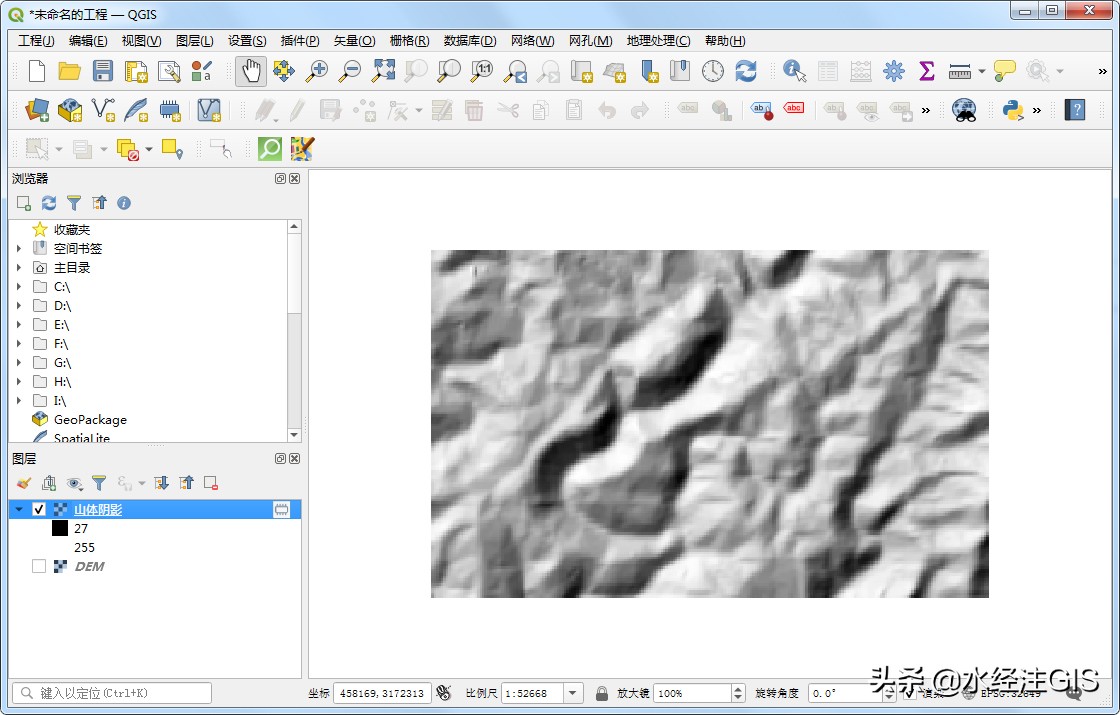Image resolution: width=1120 pixels, height=715 pixels.
Task: Click the black swatch for value 27
Action: tap(60, 529)
